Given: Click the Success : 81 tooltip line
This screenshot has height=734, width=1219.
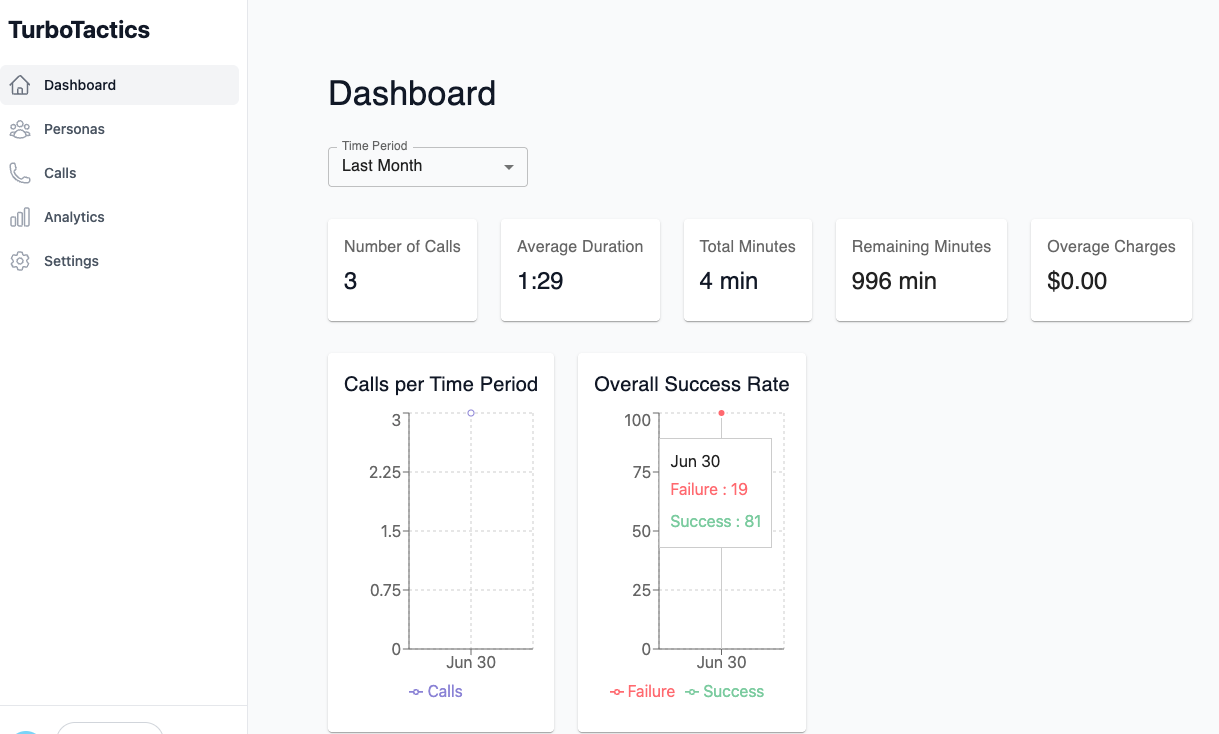Looking at the screenshot, I should (x=716, y=521).
